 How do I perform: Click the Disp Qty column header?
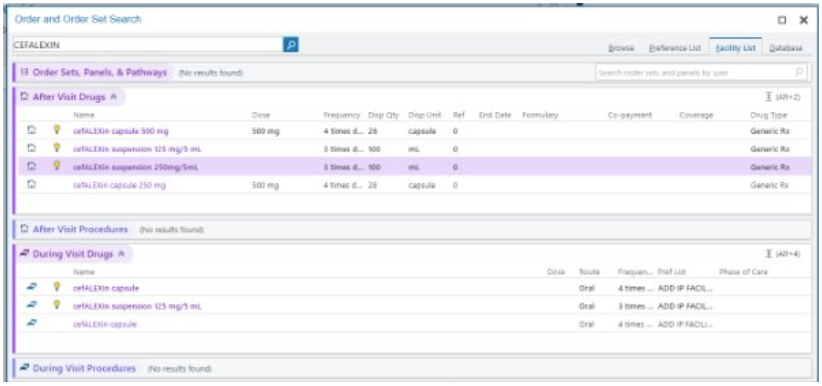point(384,115)
